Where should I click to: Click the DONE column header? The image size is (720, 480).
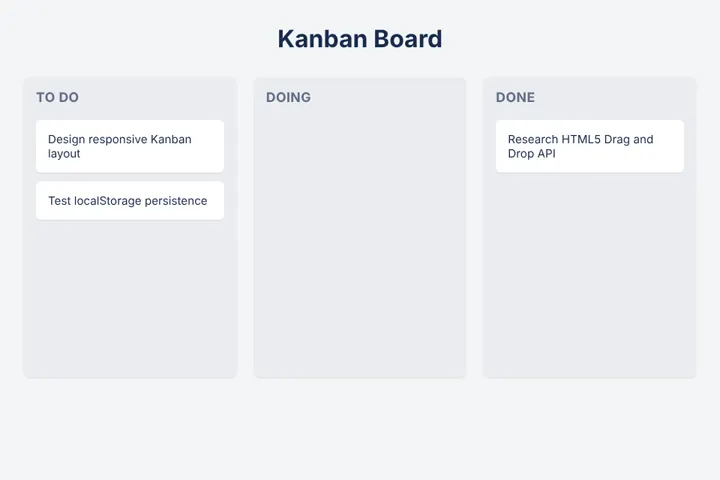pyautogui.click(x=515, y=97)
